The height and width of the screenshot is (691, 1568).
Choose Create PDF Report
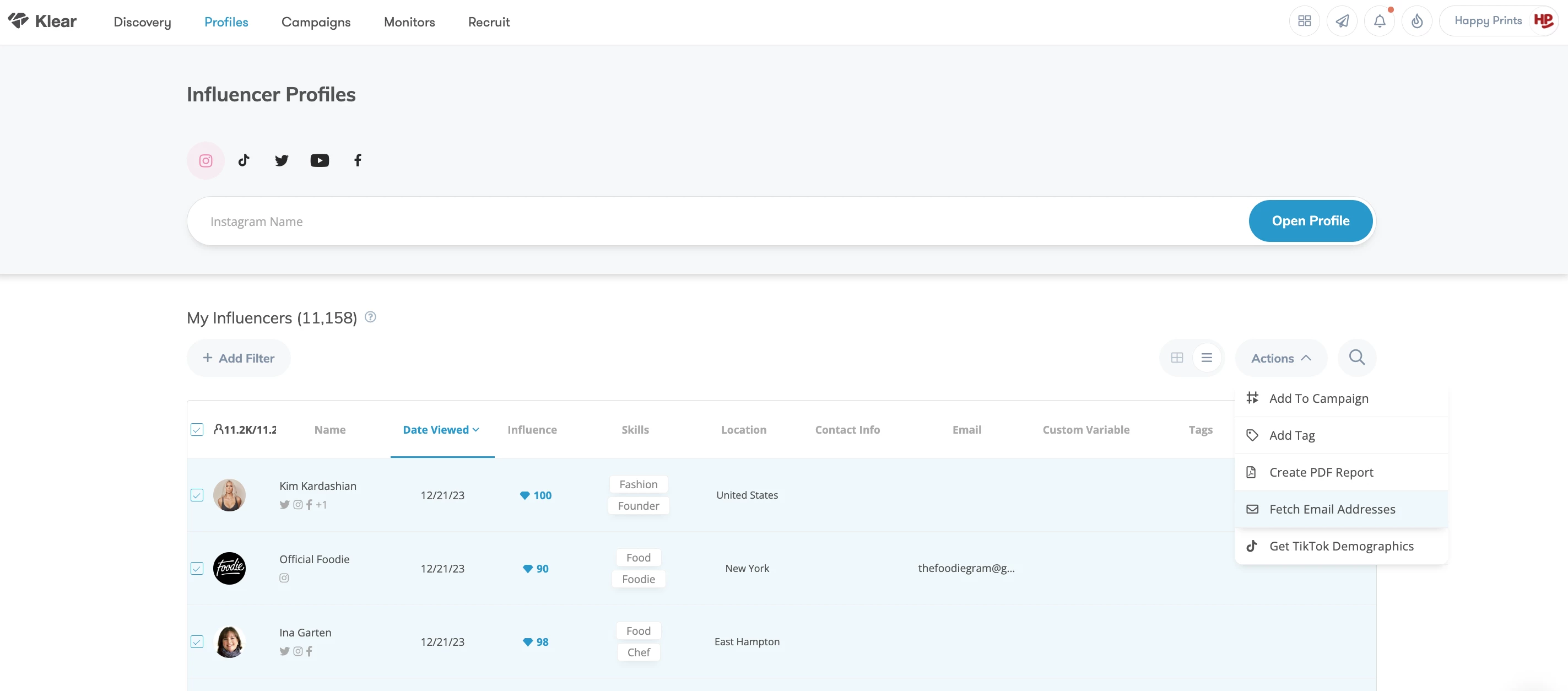pos(1342,472)
